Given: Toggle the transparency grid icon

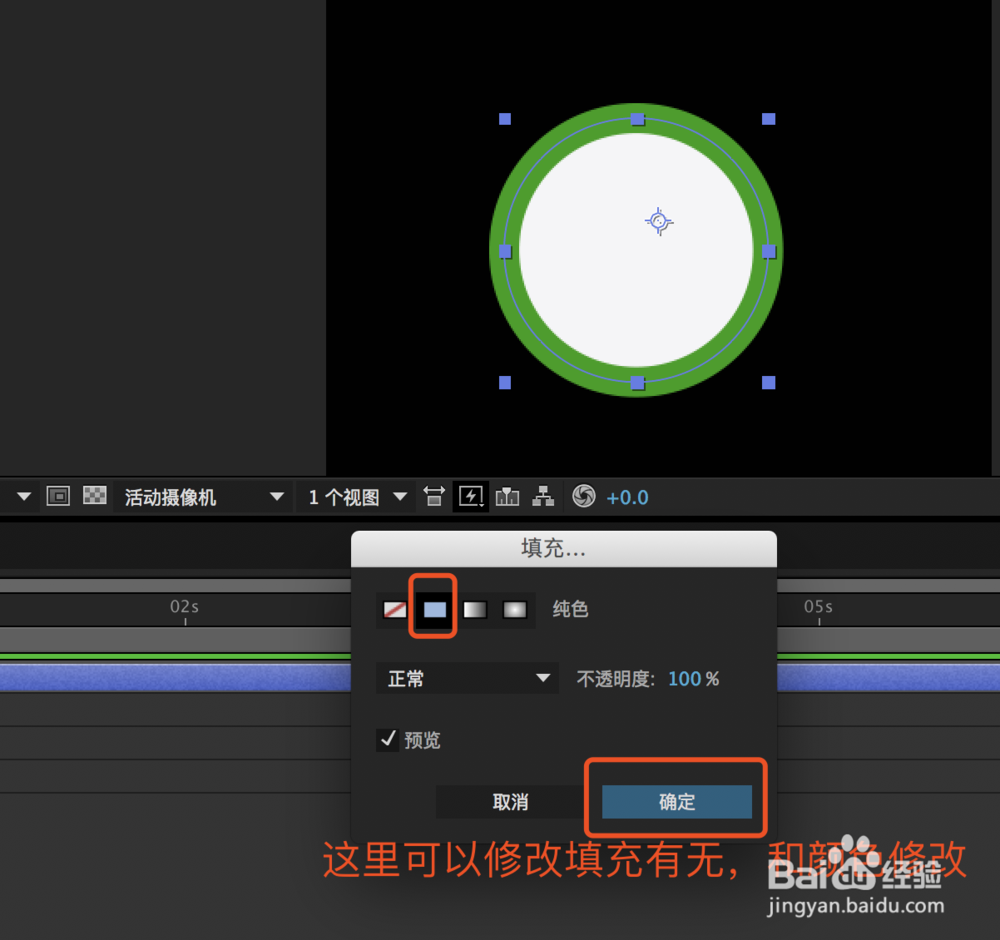Looking at the screenshot, I should tap(94, 496).
